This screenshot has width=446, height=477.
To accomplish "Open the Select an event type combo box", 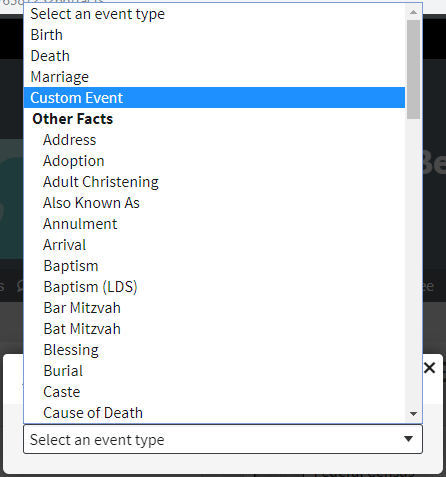I will tap(223, 439).
